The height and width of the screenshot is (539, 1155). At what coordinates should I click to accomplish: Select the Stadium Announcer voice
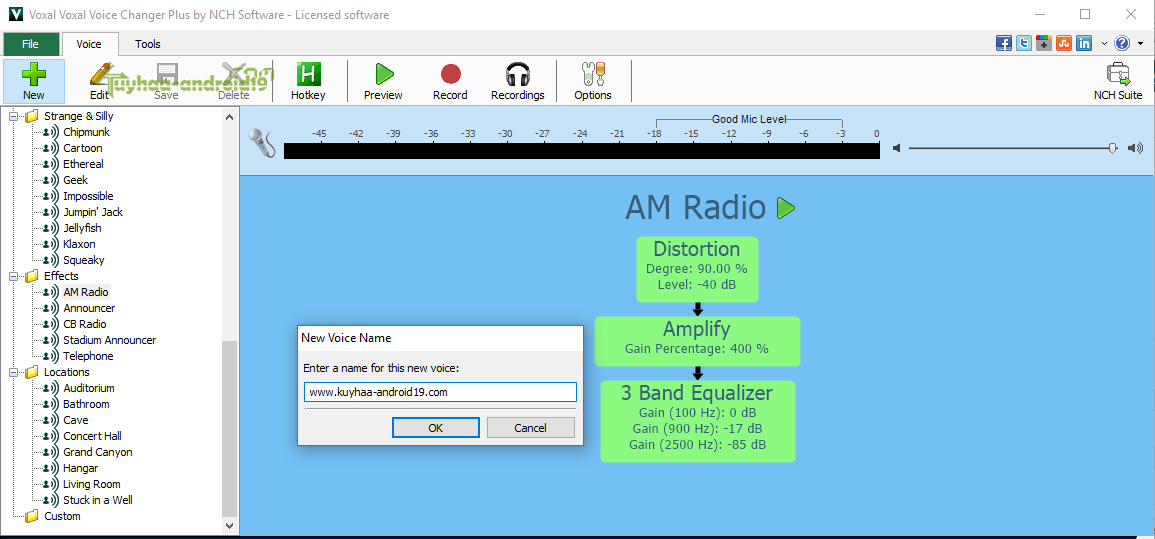click(110, 340)
